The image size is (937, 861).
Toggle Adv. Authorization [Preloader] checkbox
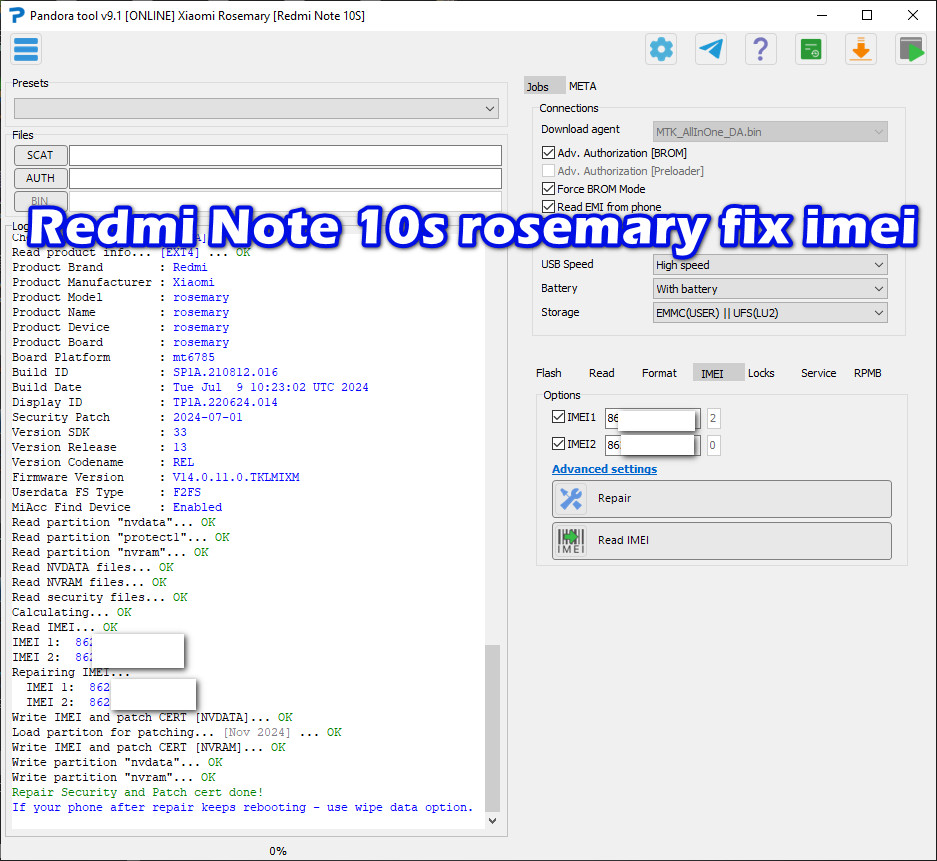point(548,171)
